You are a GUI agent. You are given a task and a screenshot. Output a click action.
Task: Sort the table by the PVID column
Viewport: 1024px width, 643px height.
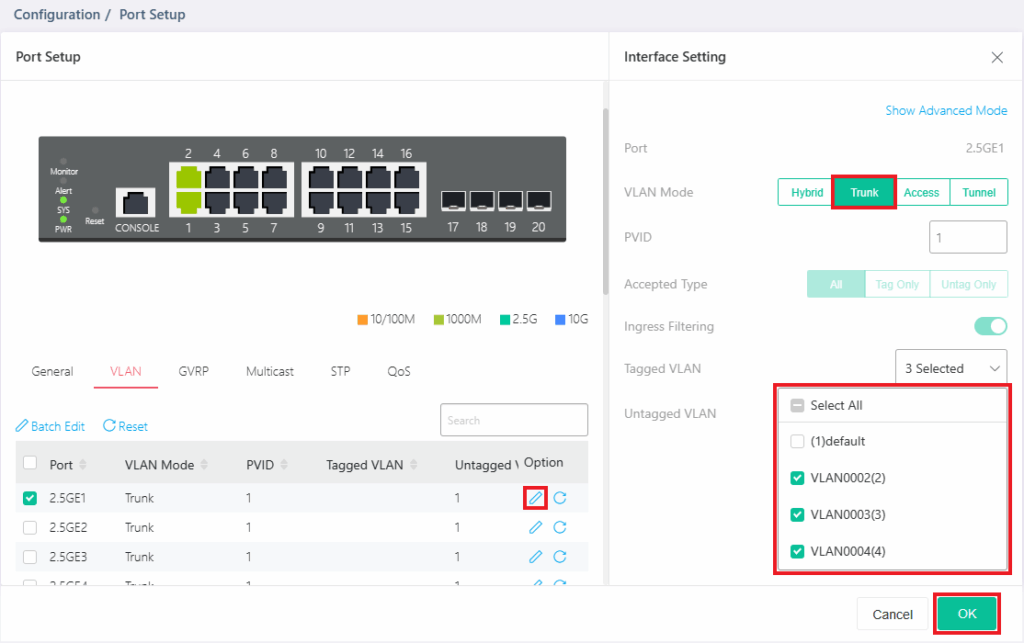pyautogui.click(x=282, y=465)
